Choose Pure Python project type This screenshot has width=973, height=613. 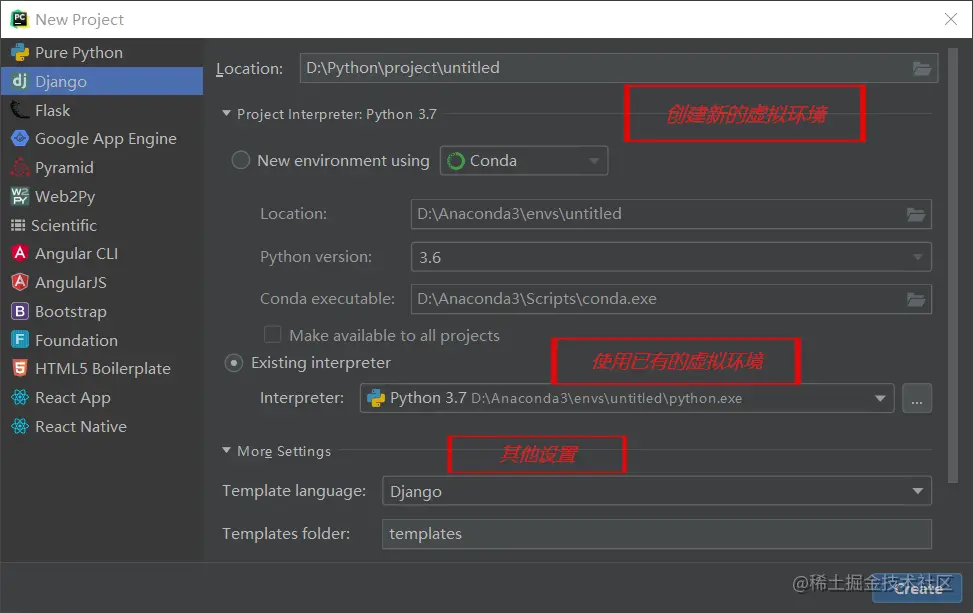click(102, 53)
